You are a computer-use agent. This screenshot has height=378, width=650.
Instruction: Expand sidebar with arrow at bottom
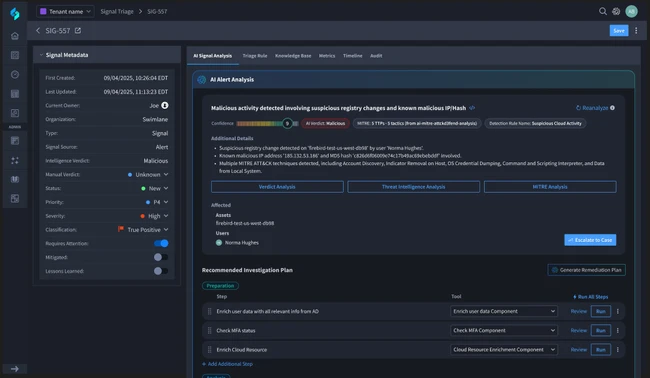pyautogui.click(x=15, y=369)
